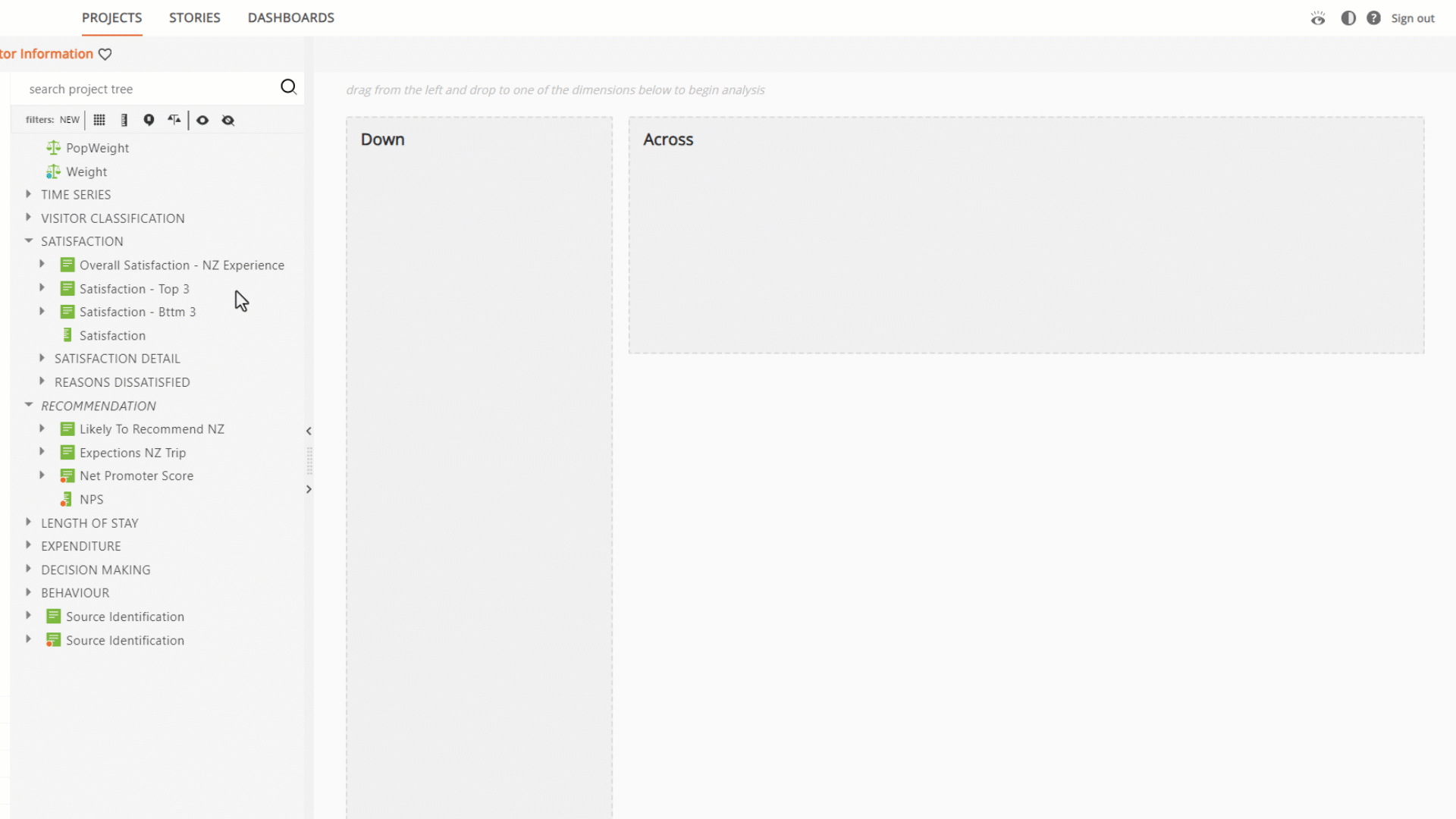Click the favorite heart icon
The width and height of the screenshot is (1456, 819).
[x=105, y=54]
